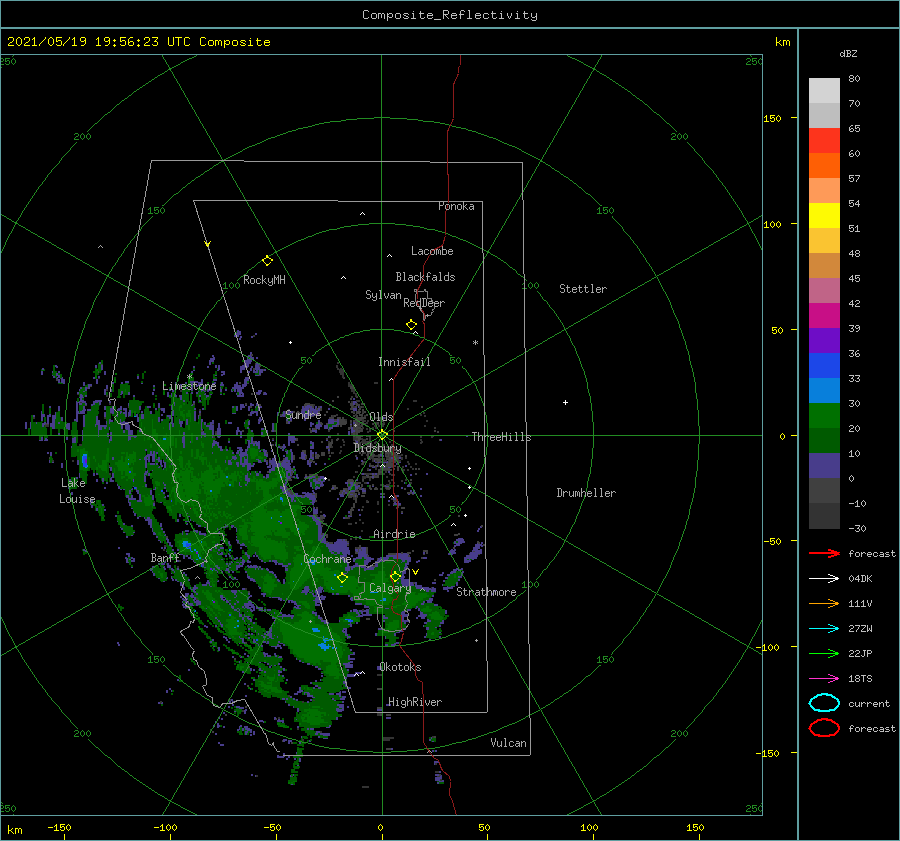900x841 pixels.
Task: Click the dBZ legend heading
Action: pyautogui.click(x=848, y=53)
